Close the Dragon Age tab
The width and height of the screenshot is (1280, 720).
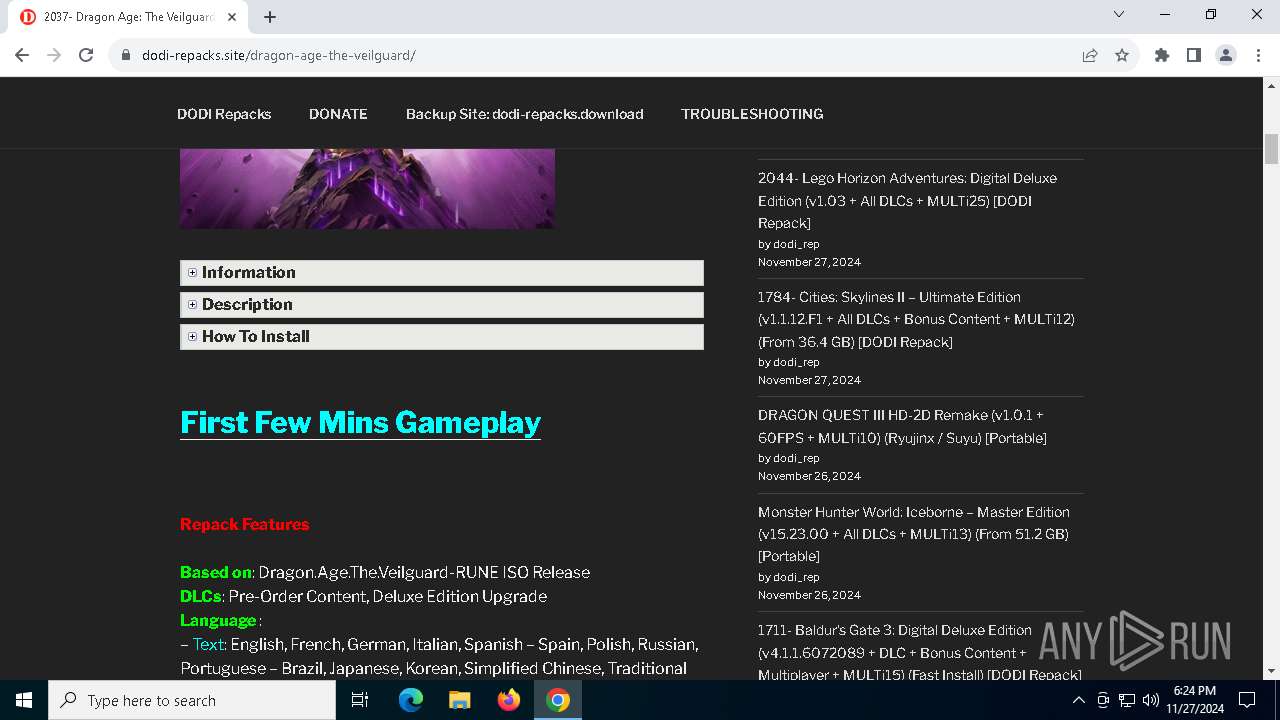coord(232,17)
